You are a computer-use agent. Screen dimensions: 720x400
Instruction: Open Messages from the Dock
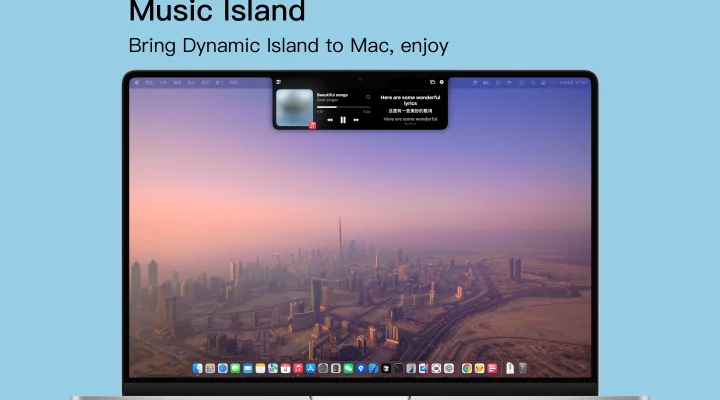click(235, 368)
